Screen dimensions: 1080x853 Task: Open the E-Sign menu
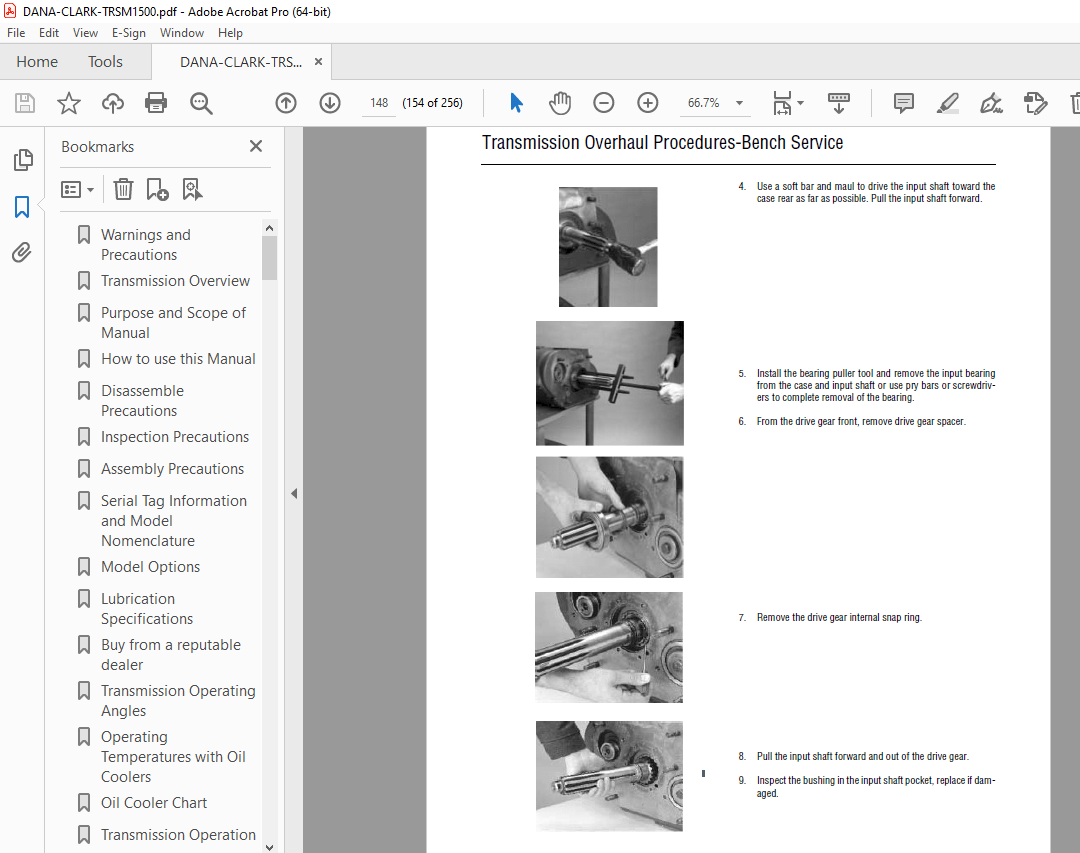click(x=129, y=33)
